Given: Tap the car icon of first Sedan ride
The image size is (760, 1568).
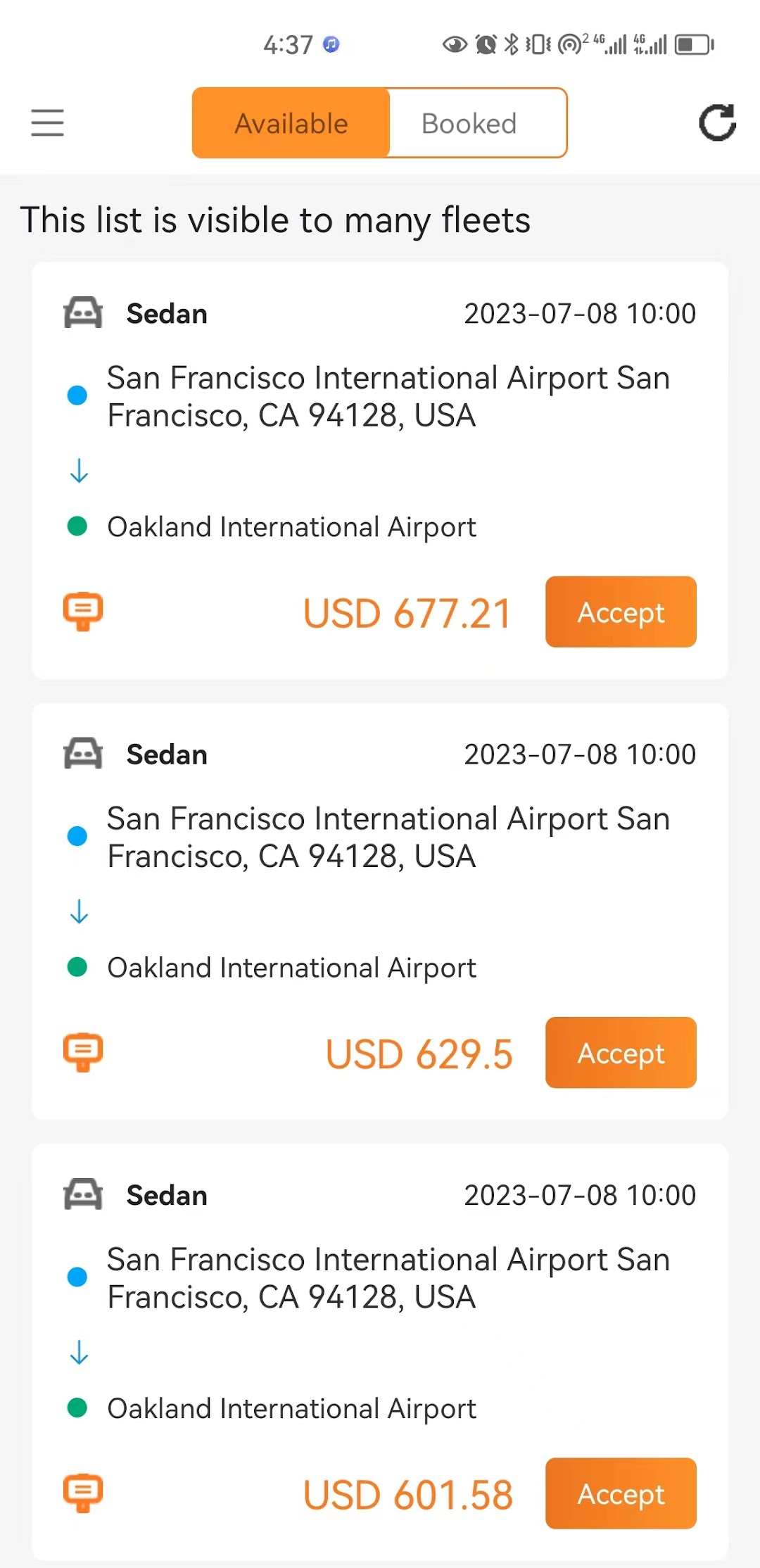Looking at the screenshot, I should 83,313.
